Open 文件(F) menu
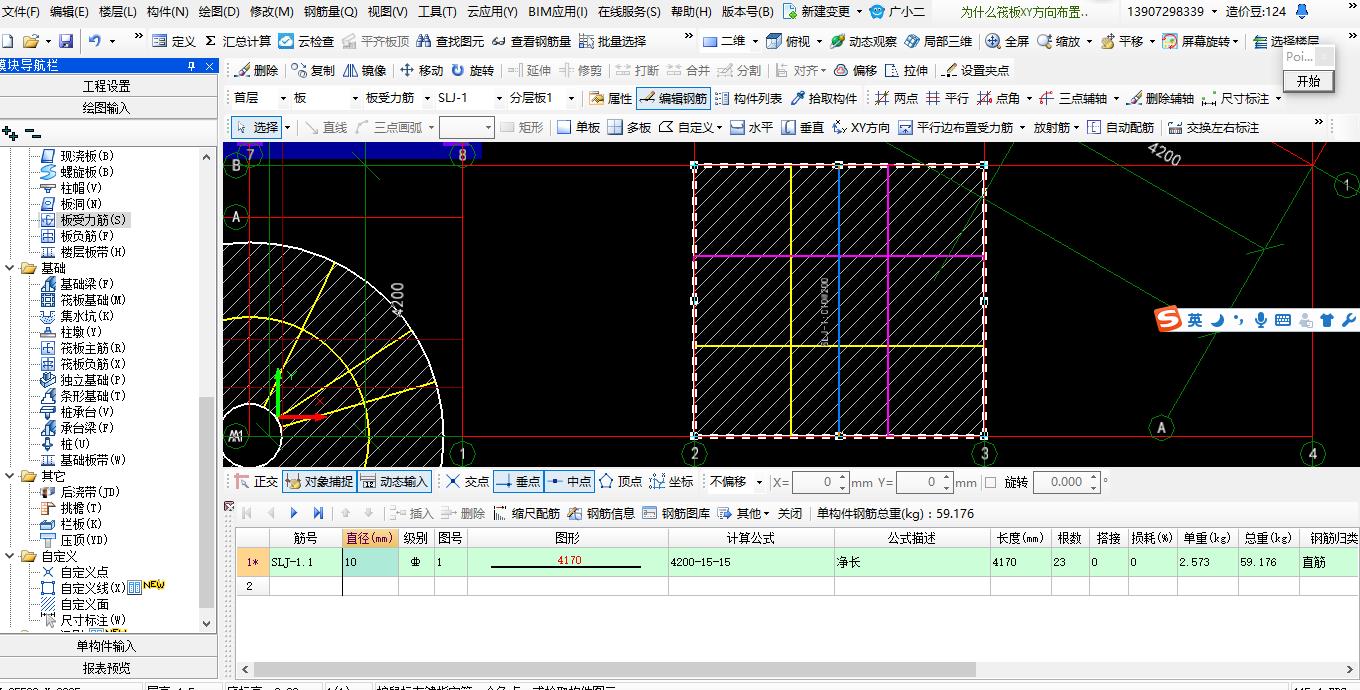Screen dimensions: 1360x690 [x=21, y=12]
